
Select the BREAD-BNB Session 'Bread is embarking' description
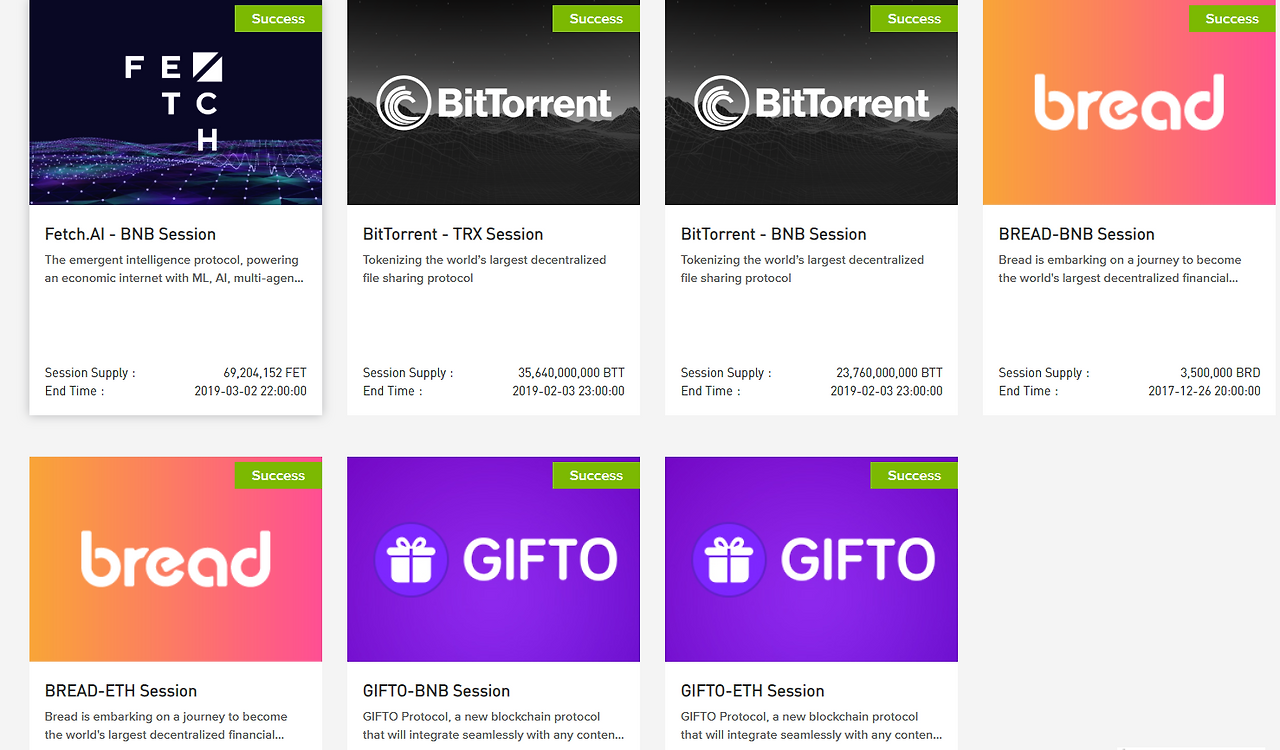1120,269
